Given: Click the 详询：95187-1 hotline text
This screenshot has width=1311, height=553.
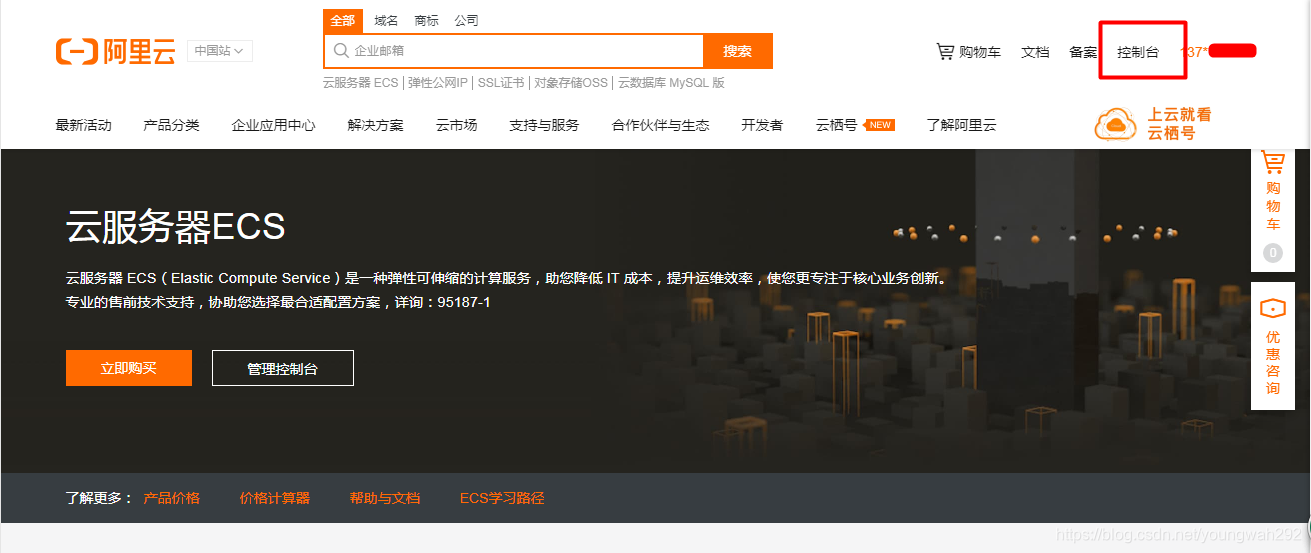Looking at the screenshot, I should 443,302.
